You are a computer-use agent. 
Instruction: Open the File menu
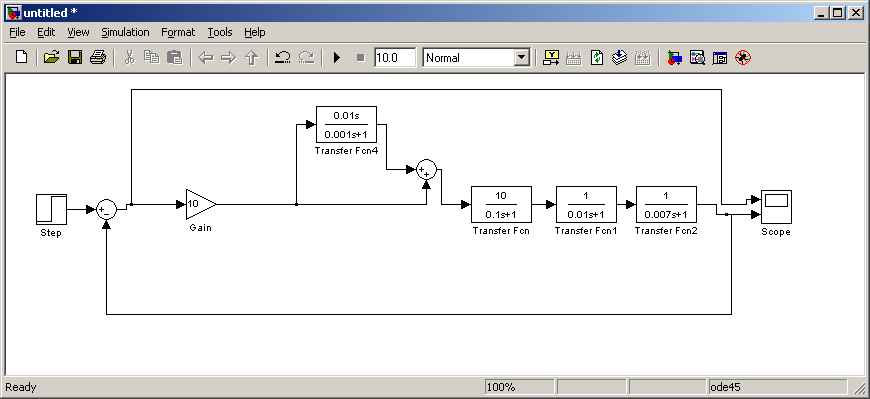click(x=17, y=32)
